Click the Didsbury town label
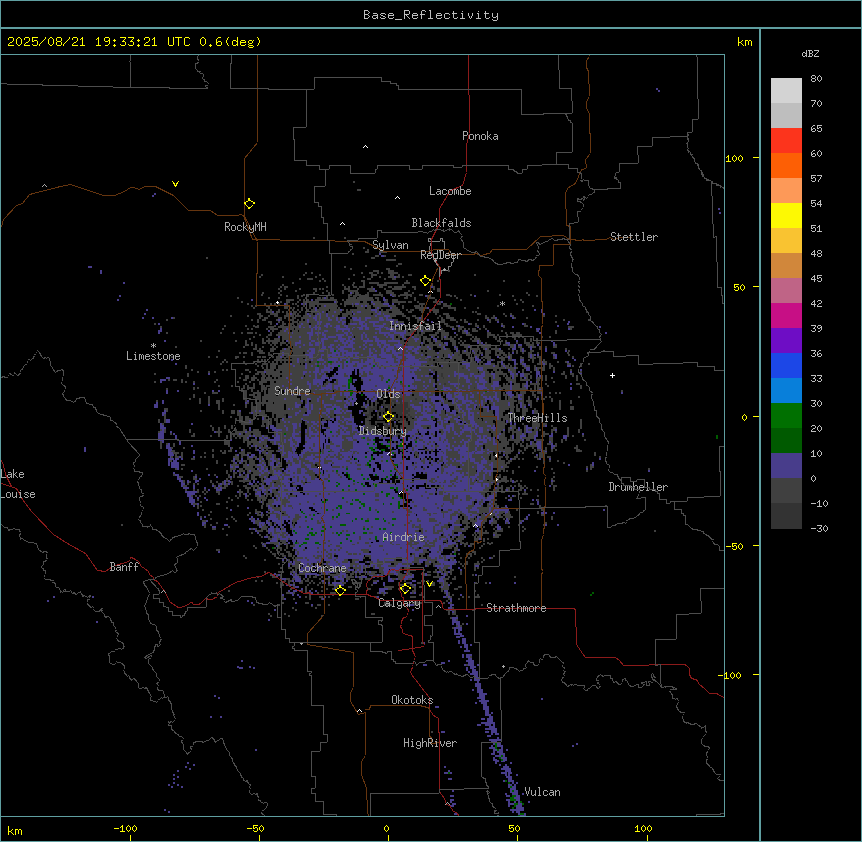The image size is (862, 842). [383, 431]
